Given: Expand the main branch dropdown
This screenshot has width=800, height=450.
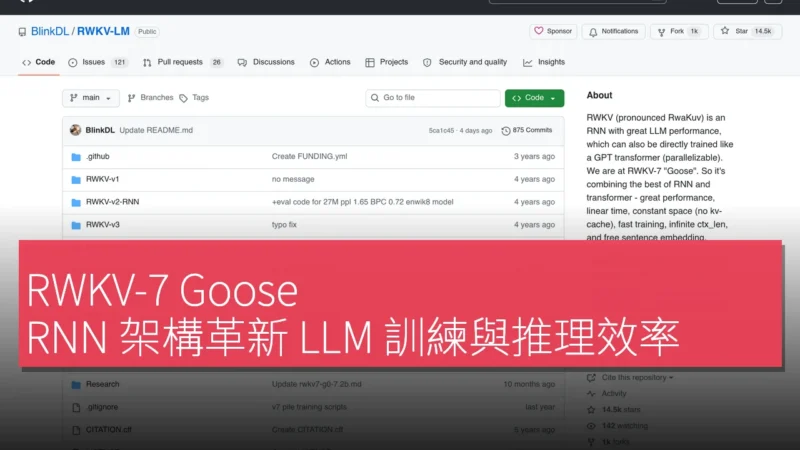Looking at the screenshot, I should [91, 98].
